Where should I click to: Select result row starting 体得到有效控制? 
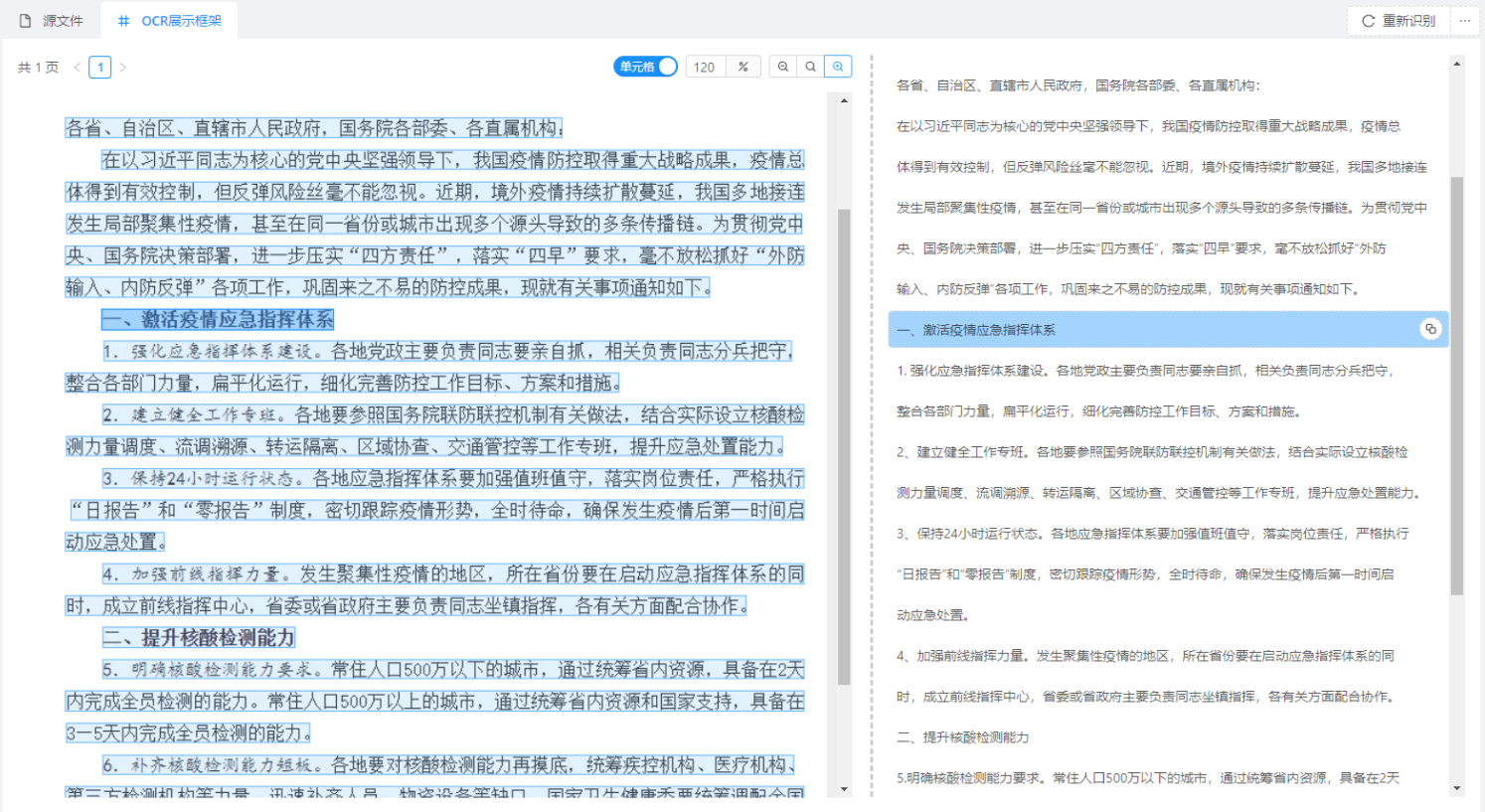tap(1168, 167)
